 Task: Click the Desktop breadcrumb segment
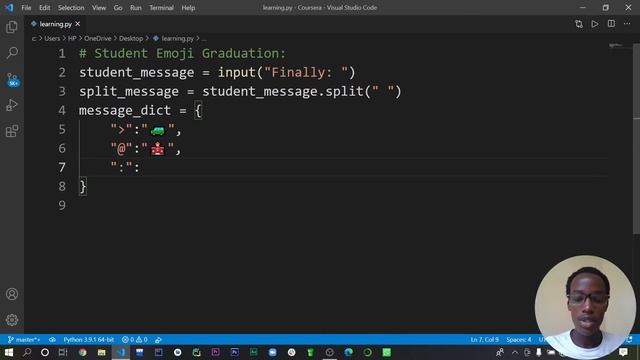131,38
